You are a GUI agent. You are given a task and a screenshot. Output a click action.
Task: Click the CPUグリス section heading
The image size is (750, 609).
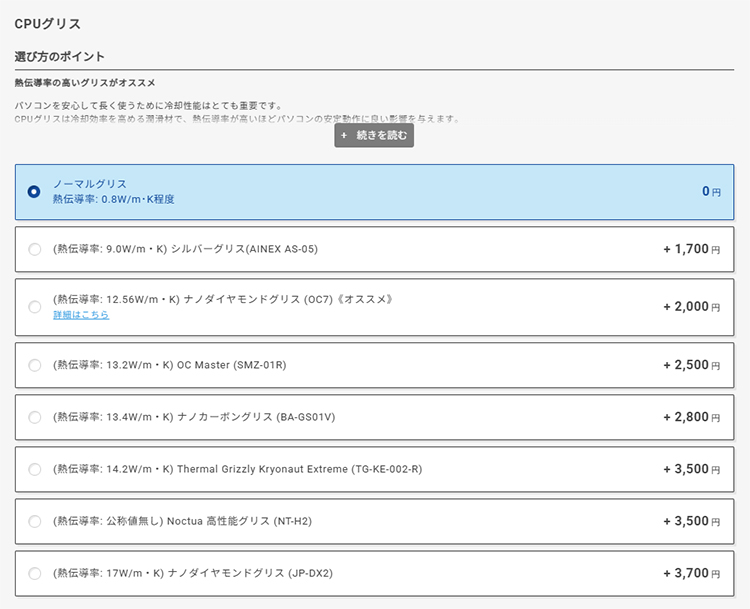[48, 23]
